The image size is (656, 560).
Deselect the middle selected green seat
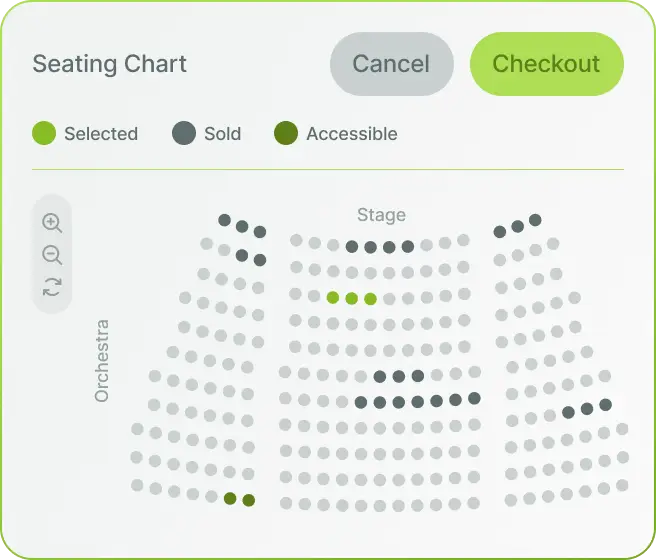pyautogui.click(x=352, y=299)
